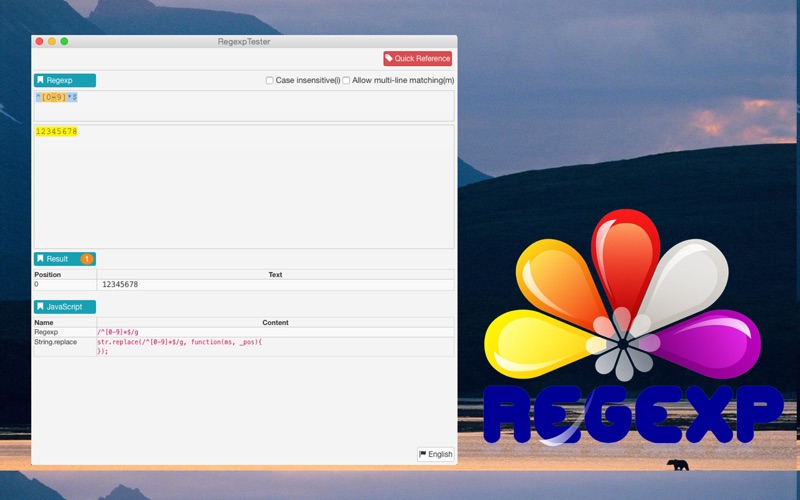
Task: Click the highlighted test text 12345678
Action: coord(56,131)
